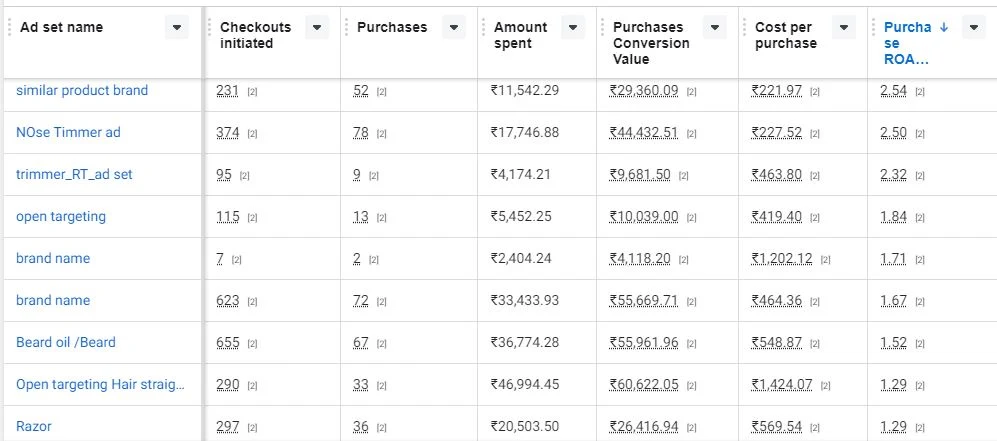Image resolution: width=997 pixels, height=441 pixels.
Task: Open the Amount spent column dropdown
Action: pyautogui.click(x=573, y=27)
